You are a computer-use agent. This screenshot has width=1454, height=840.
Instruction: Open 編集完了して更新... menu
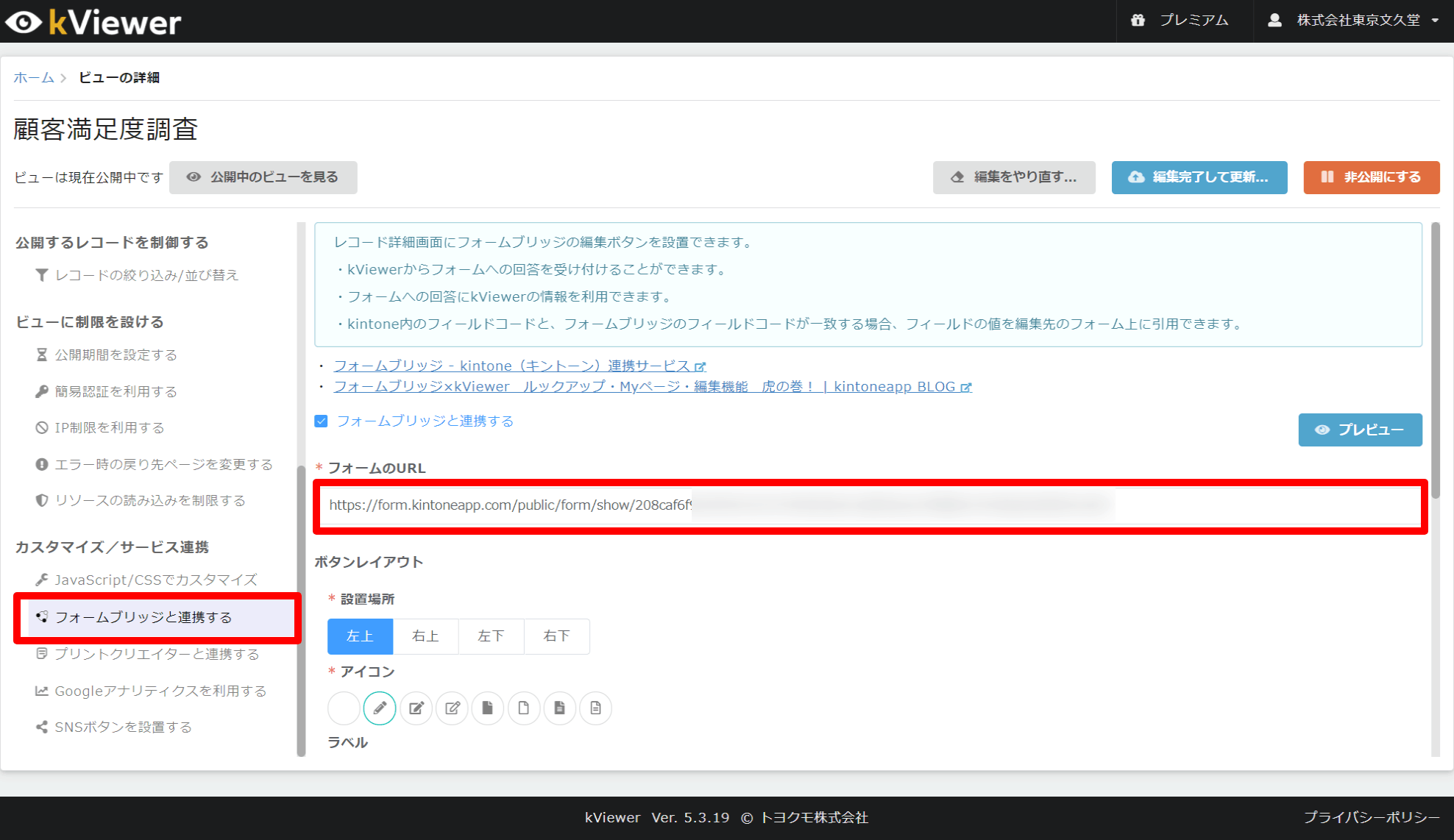1199,177
